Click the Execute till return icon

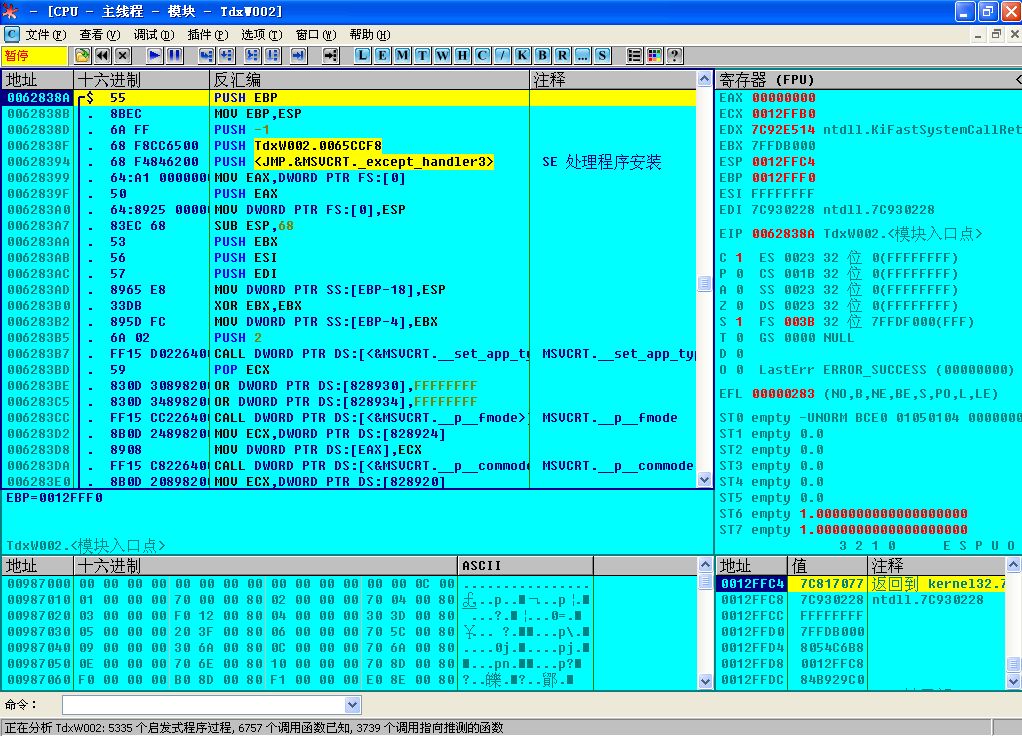point(299,55)
